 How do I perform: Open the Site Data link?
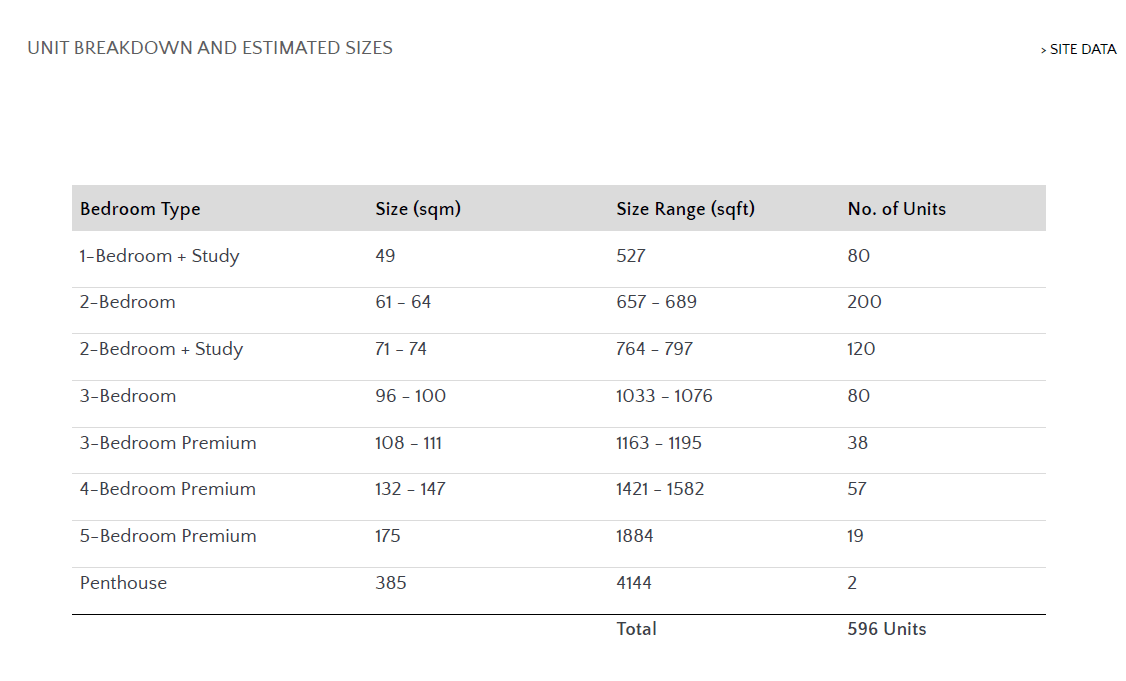(x=1082, y=49)
